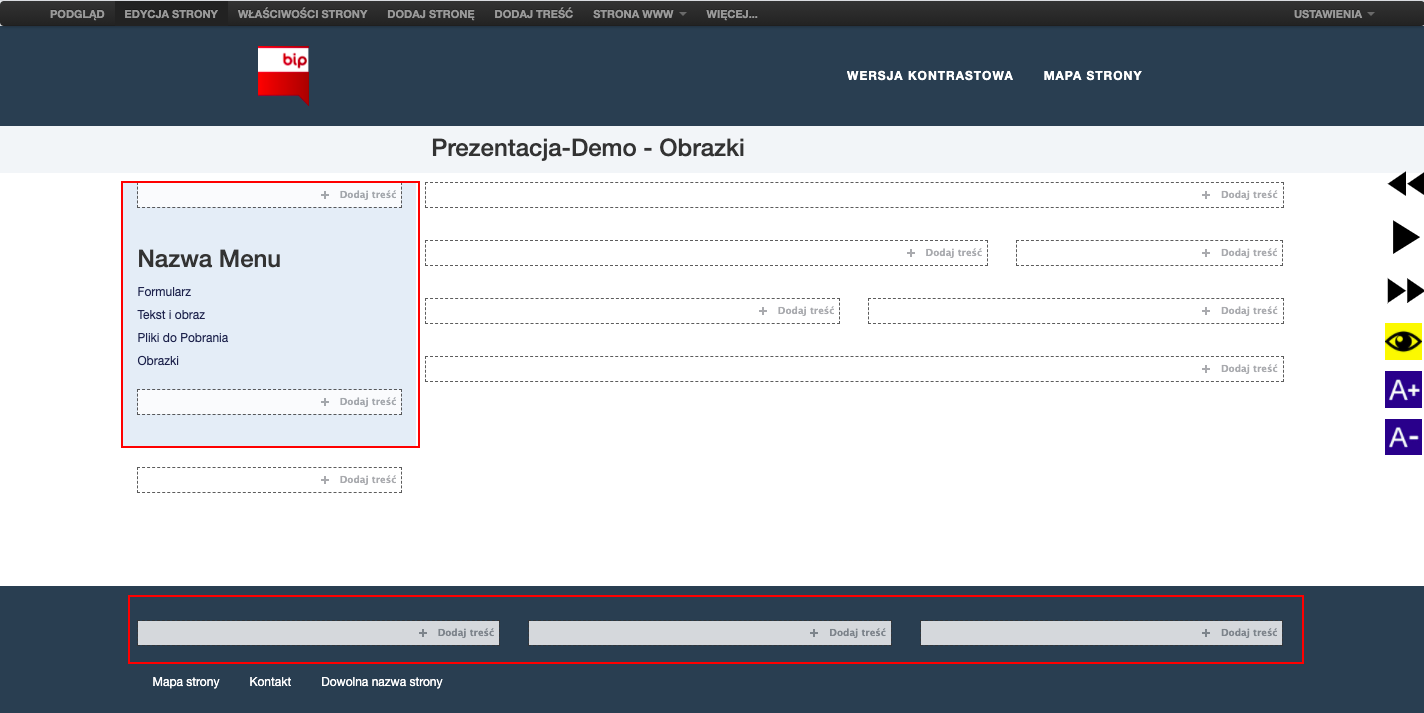Open Właściwości strony in toolbar
Image resolution: width=1424 pixels, height=713 pixels.
pos(302,14)
